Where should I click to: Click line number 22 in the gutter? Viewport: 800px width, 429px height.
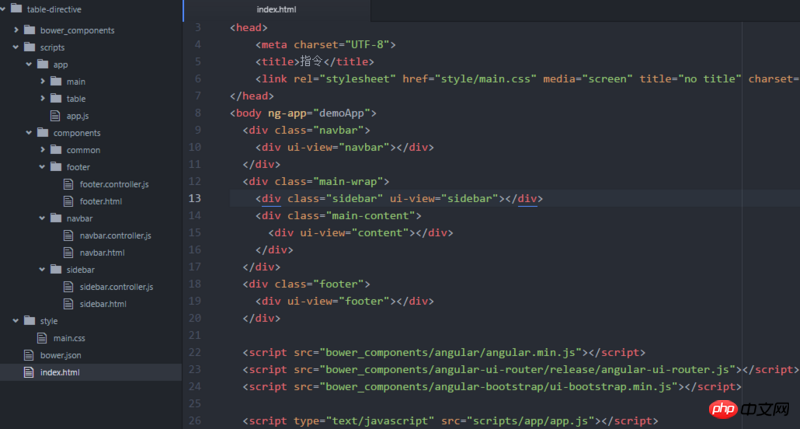coord(195,352)
